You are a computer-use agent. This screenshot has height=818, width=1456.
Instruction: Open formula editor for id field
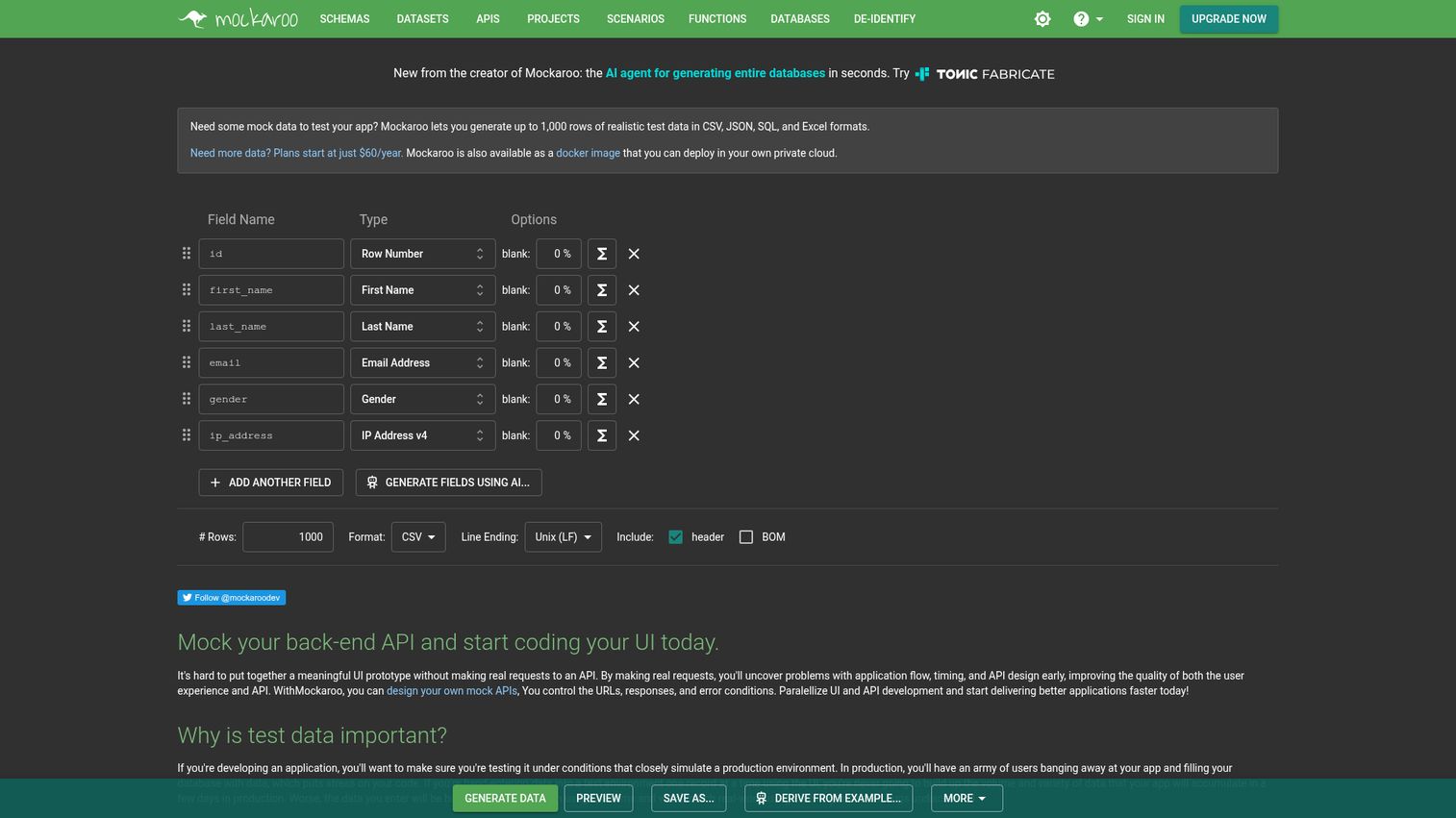[x=602, y=254]
